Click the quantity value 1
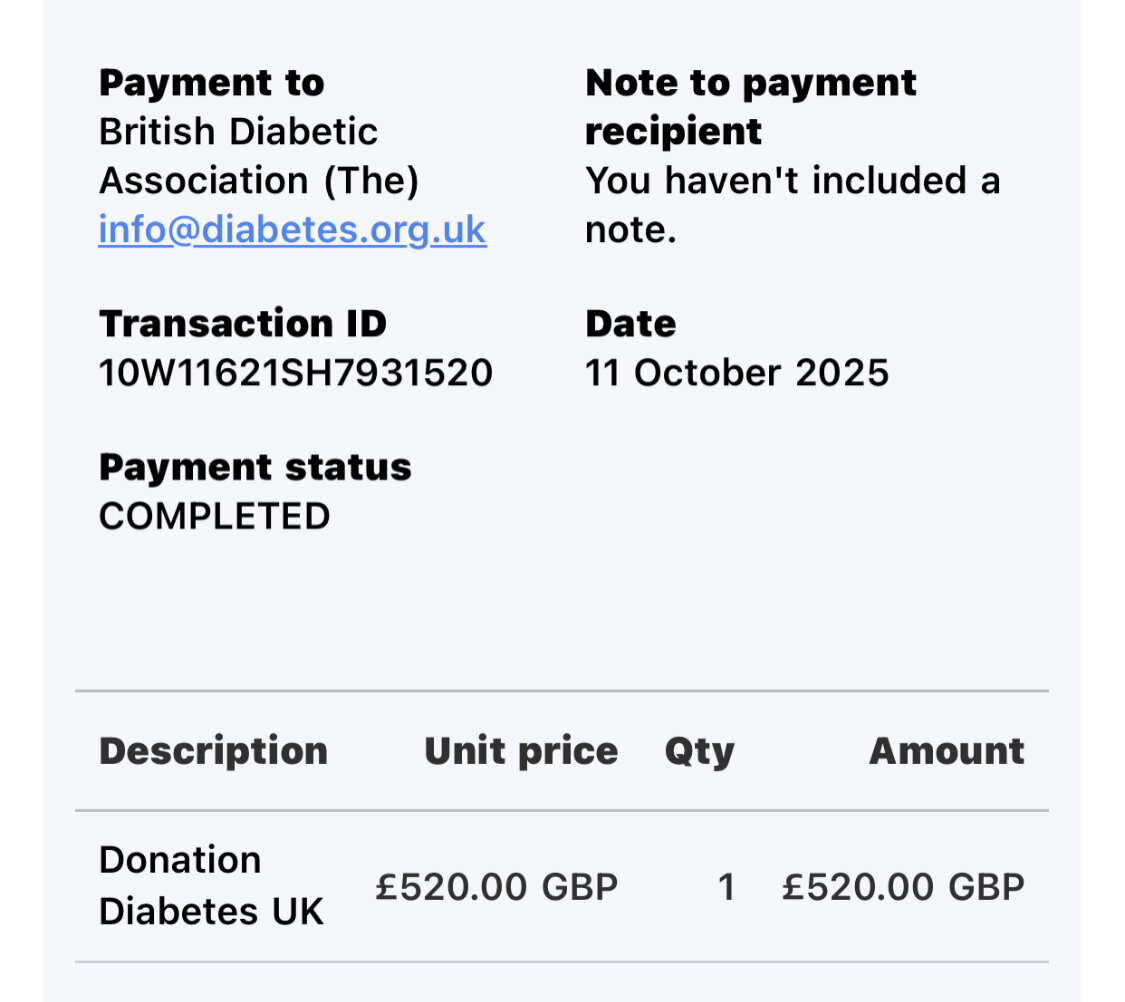 (x=726, y=887)
